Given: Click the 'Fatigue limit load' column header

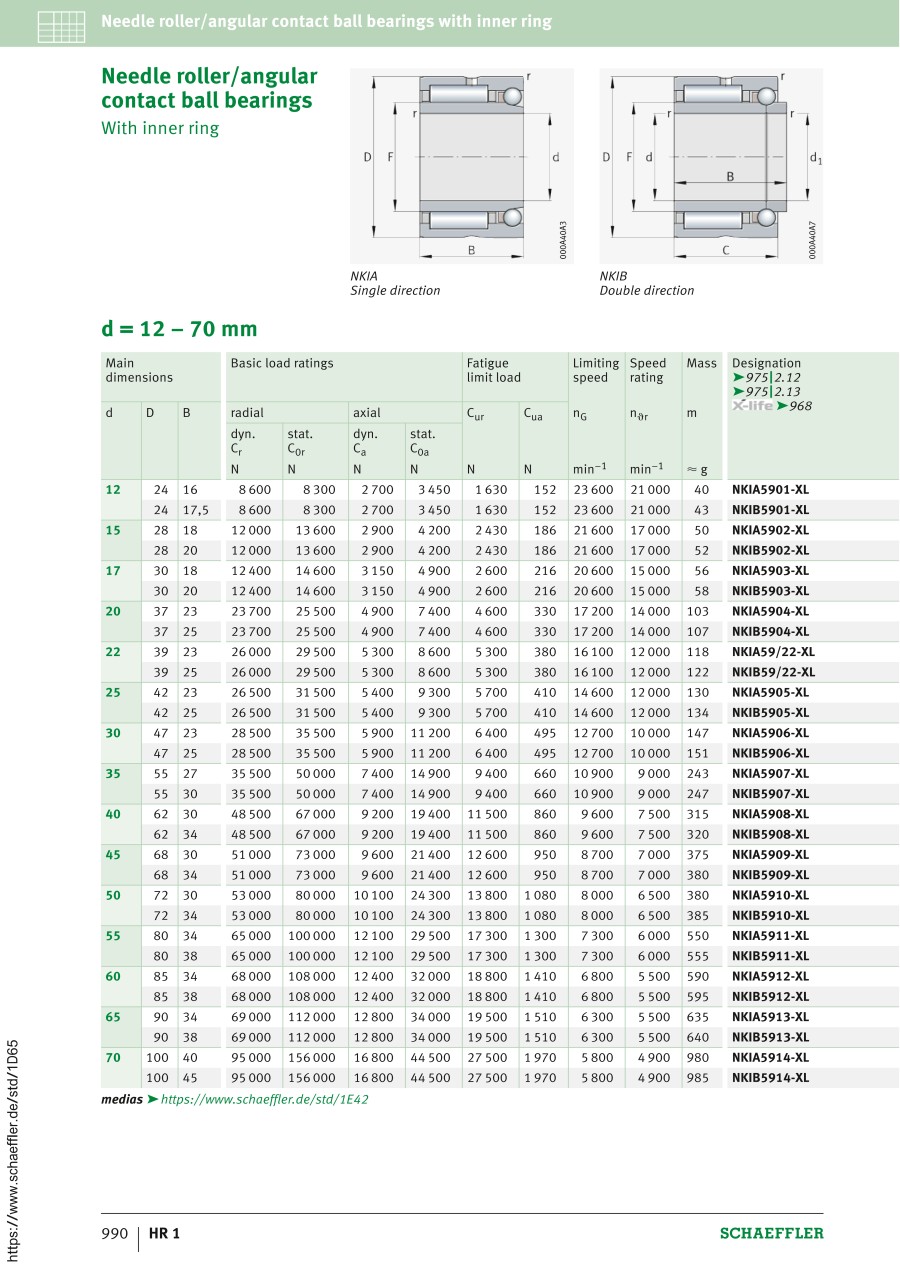Looking at the screenshot, I should 493,370.
